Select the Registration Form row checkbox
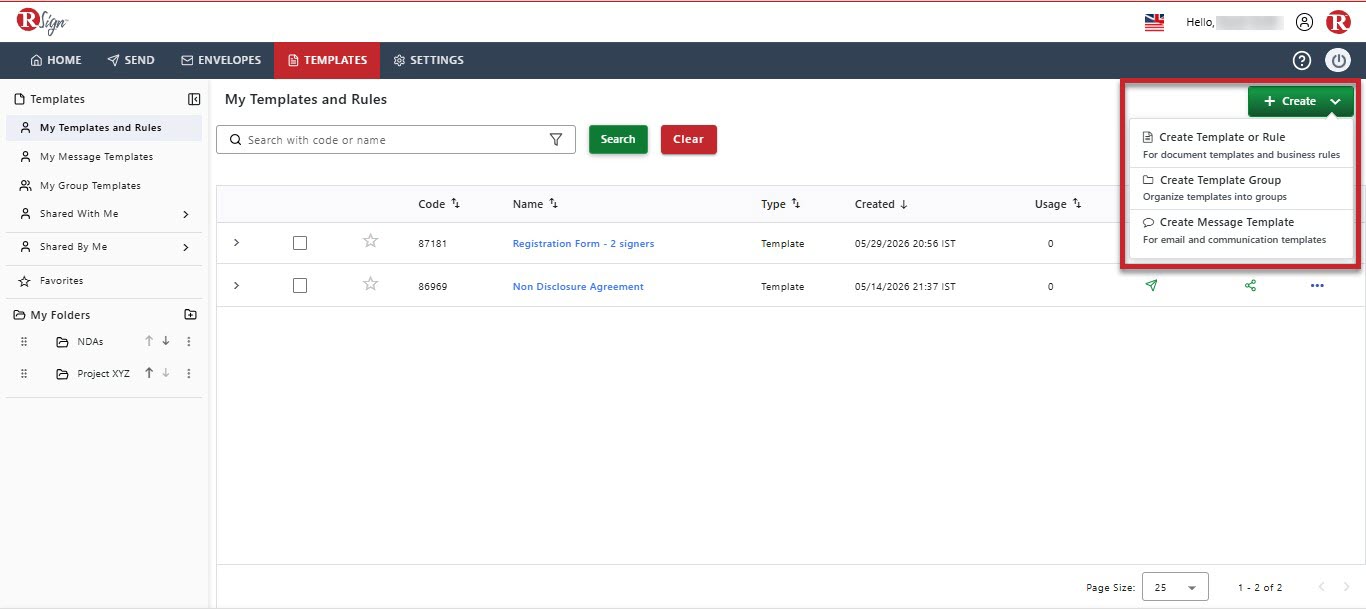 (300, 243)
